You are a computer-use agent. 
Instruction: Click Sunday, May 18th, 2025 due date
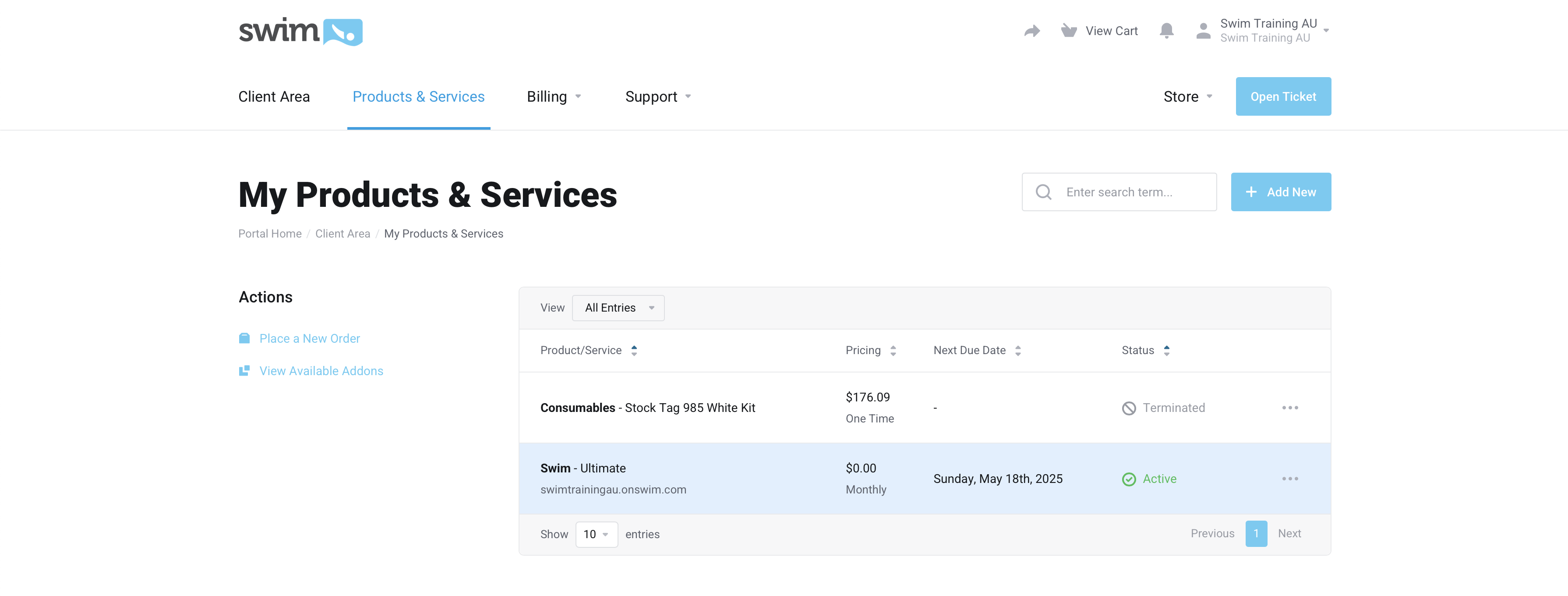(x=998, y=479)
